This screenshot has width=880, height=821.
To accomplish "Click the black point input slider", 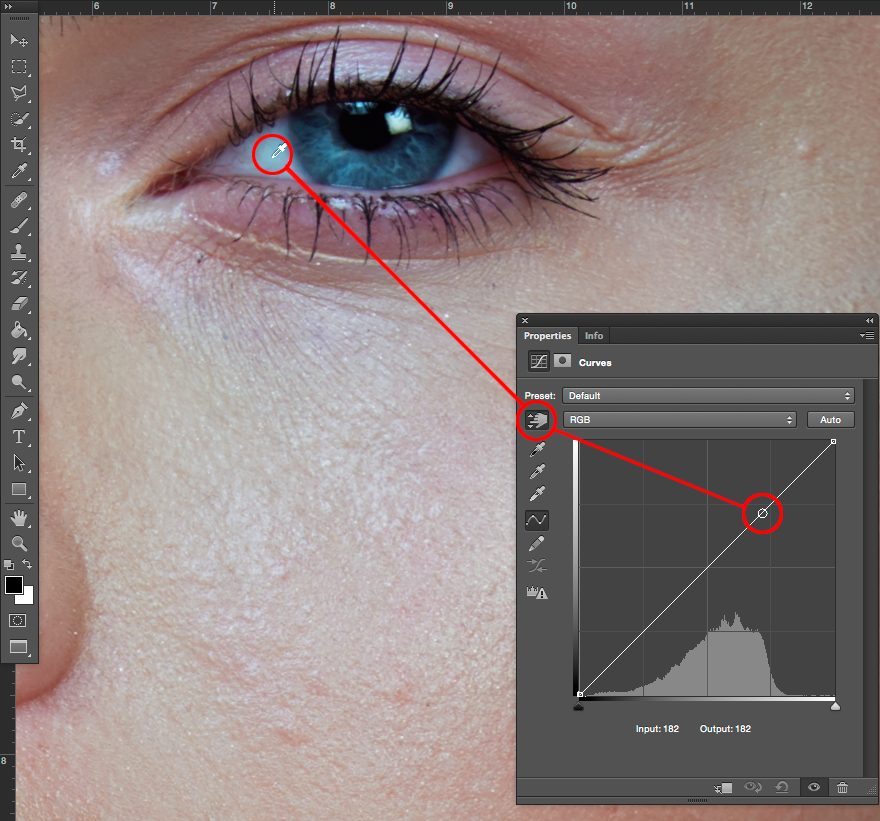I will click(x=579, y=707).
